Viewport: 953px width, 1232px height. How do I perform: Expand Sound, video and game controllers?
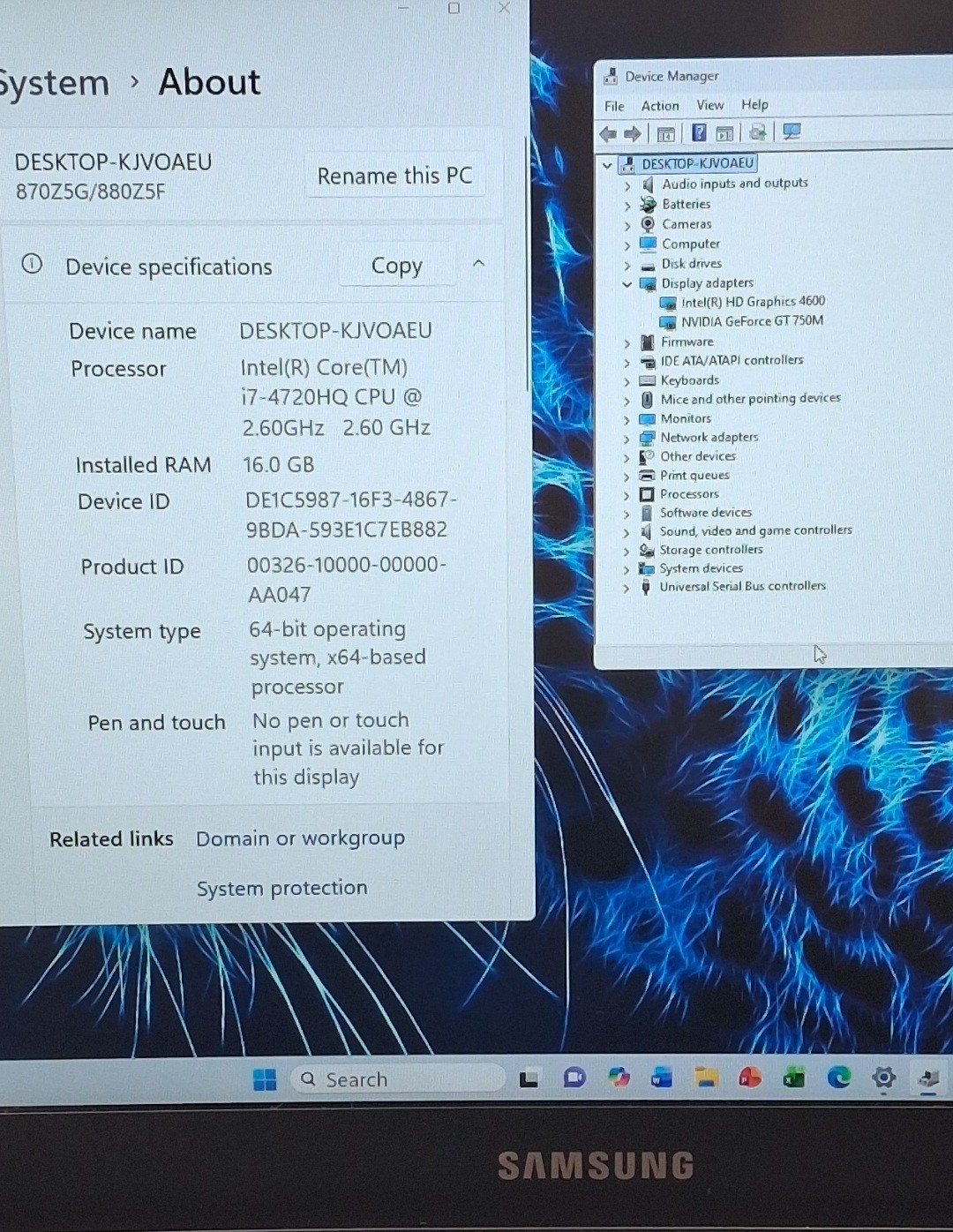click(x=627, y=533)
